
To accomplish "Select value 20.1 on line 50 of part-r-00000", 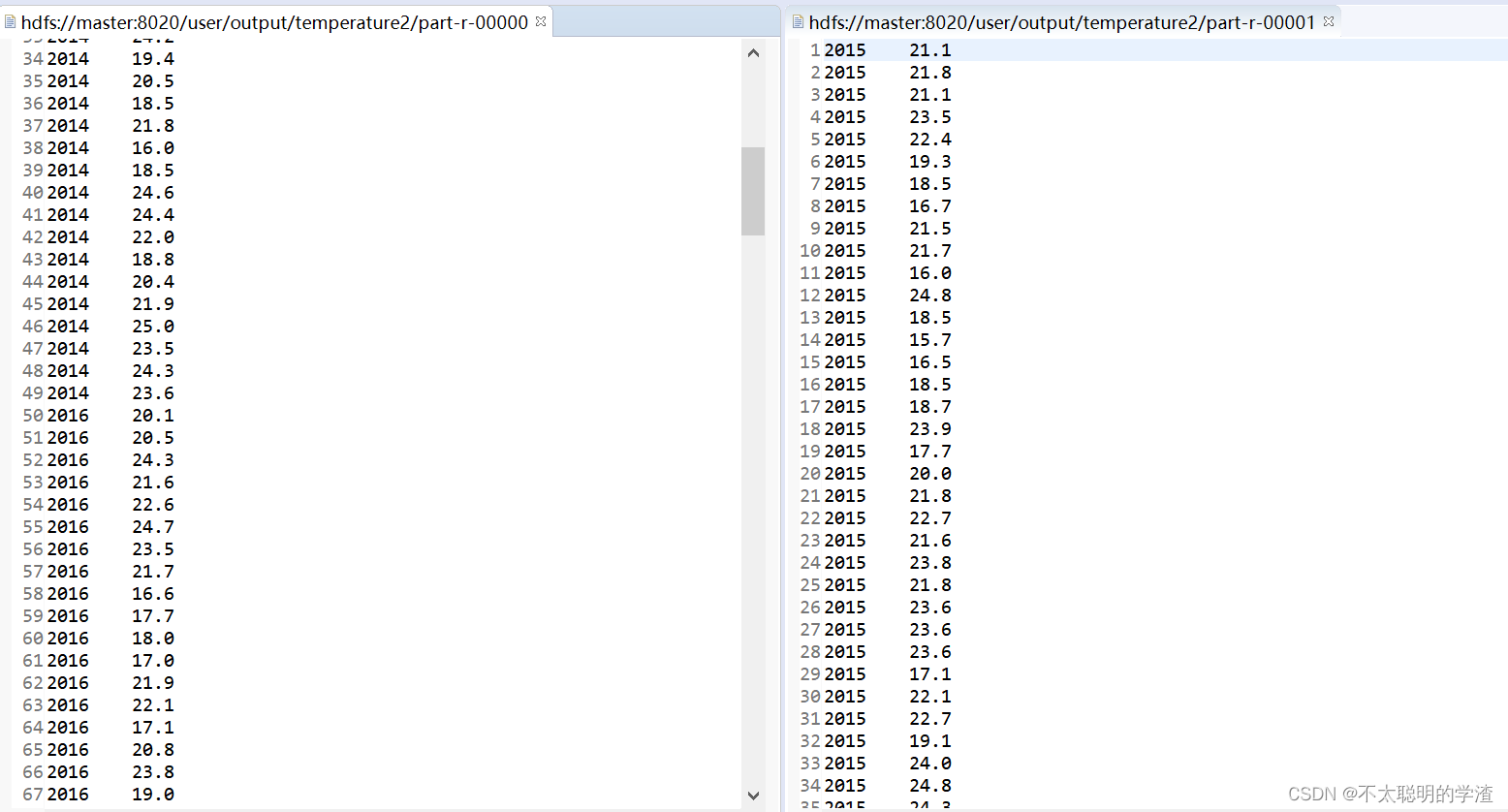I will pyautogui.click(x=153, y=416).
